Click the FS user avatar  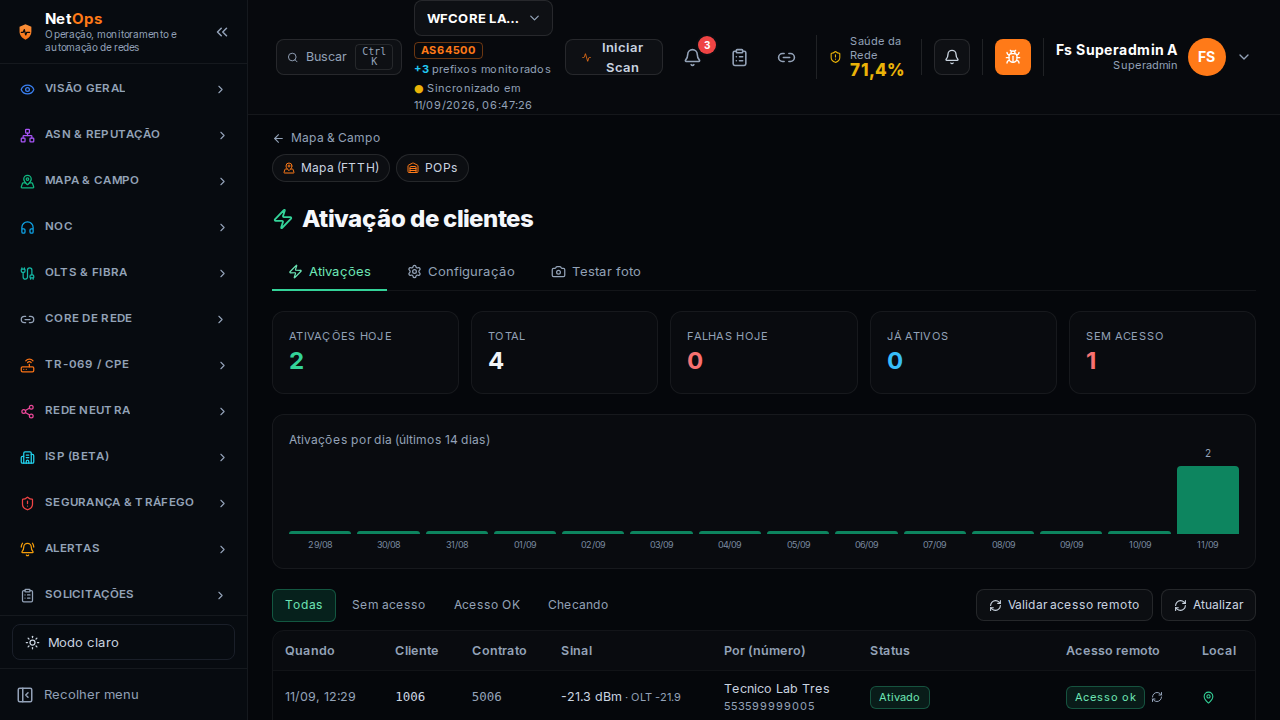tap(1207, 57)
